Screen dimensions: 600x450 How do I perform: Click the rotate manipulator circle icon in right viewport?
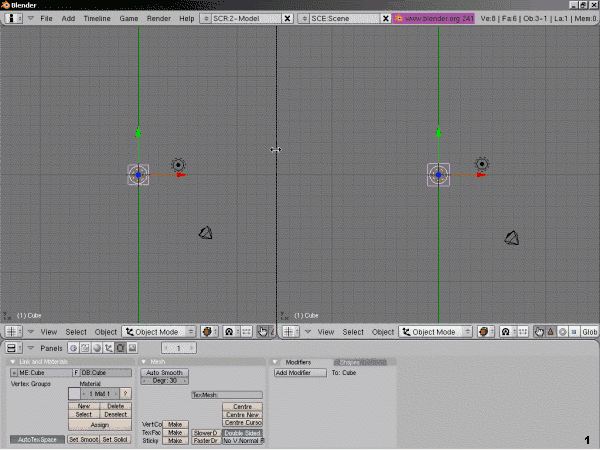point(563,331)
